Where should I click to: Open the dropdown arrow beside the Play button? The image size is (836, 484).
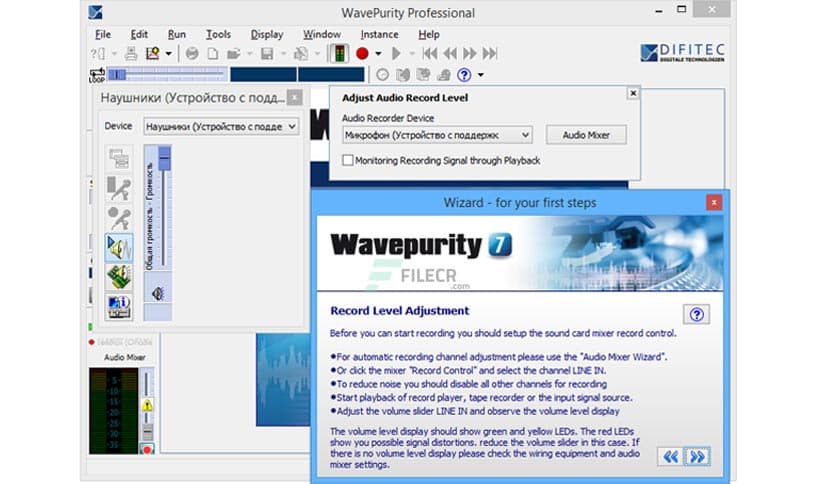coord(411,54)
